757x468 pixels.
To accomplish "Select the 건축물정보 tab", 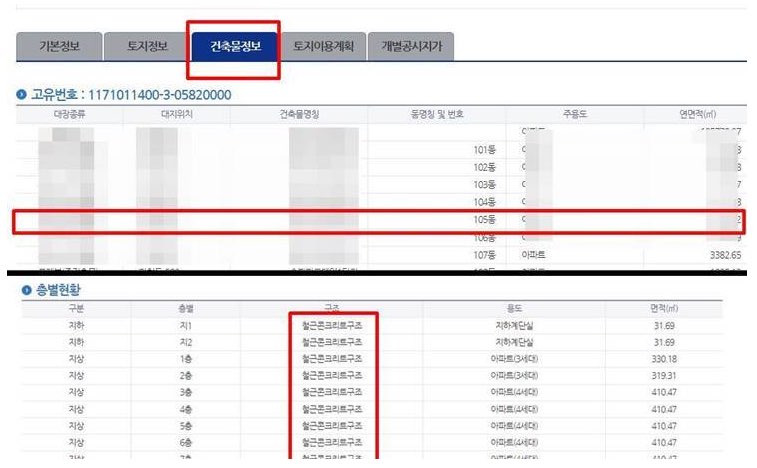I will [x=235, y=46].
